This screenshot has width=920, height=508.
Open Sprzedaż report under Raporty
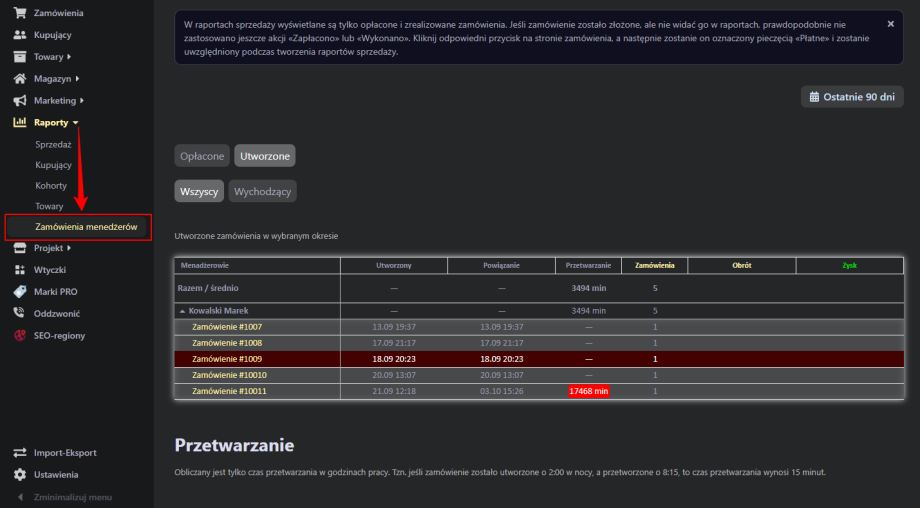pos(53,144)
